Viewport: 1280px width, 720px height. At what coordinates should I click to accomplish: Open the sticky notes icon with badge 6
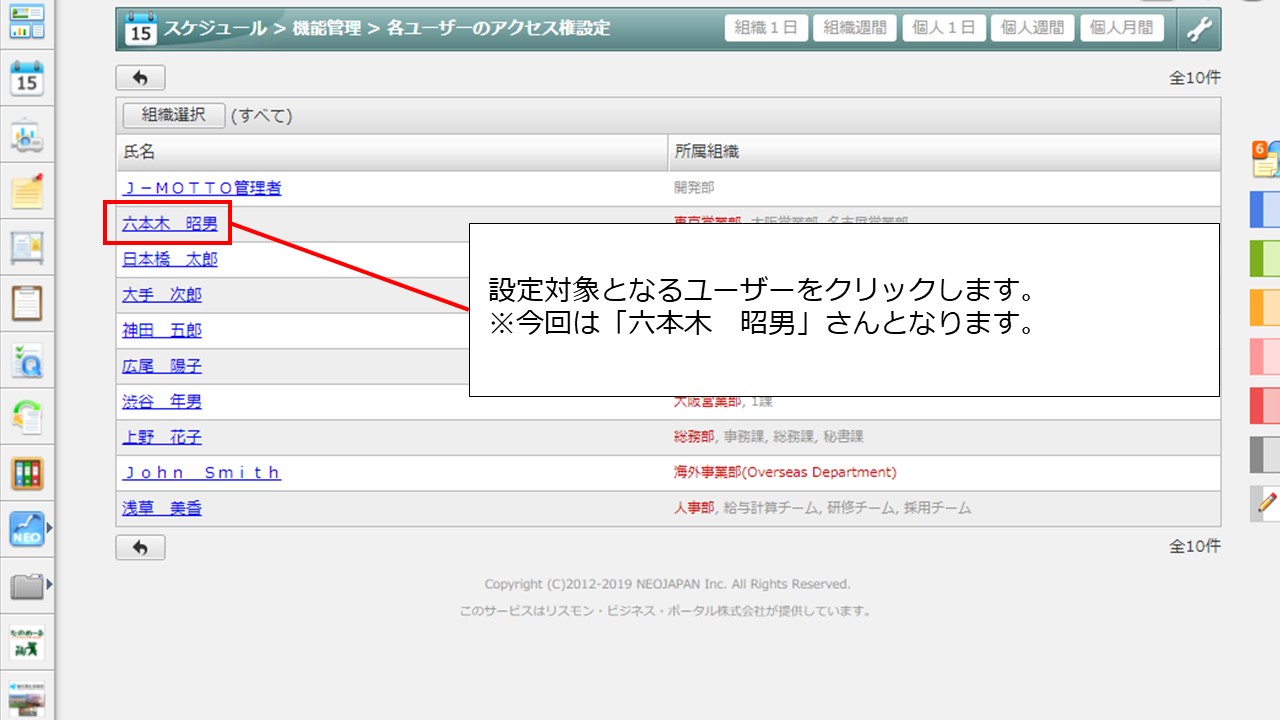pos(1266,159)
